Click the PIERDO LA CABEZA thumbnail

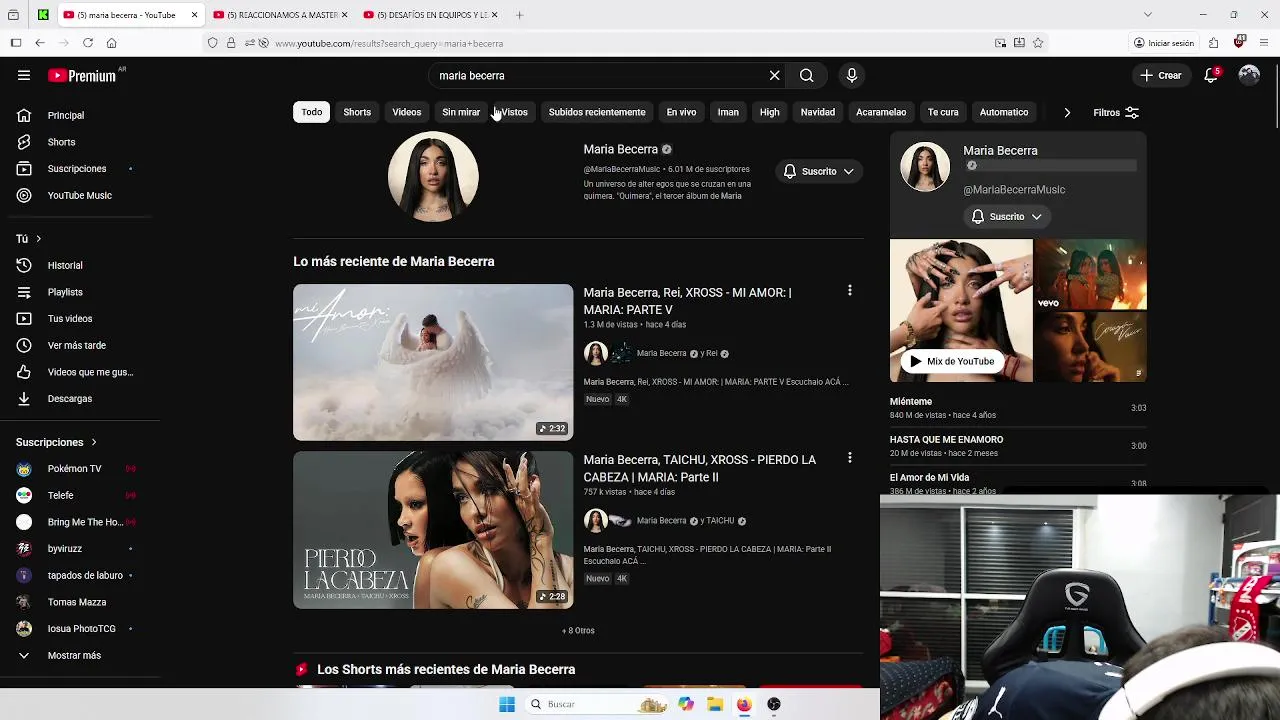point(433,530)
